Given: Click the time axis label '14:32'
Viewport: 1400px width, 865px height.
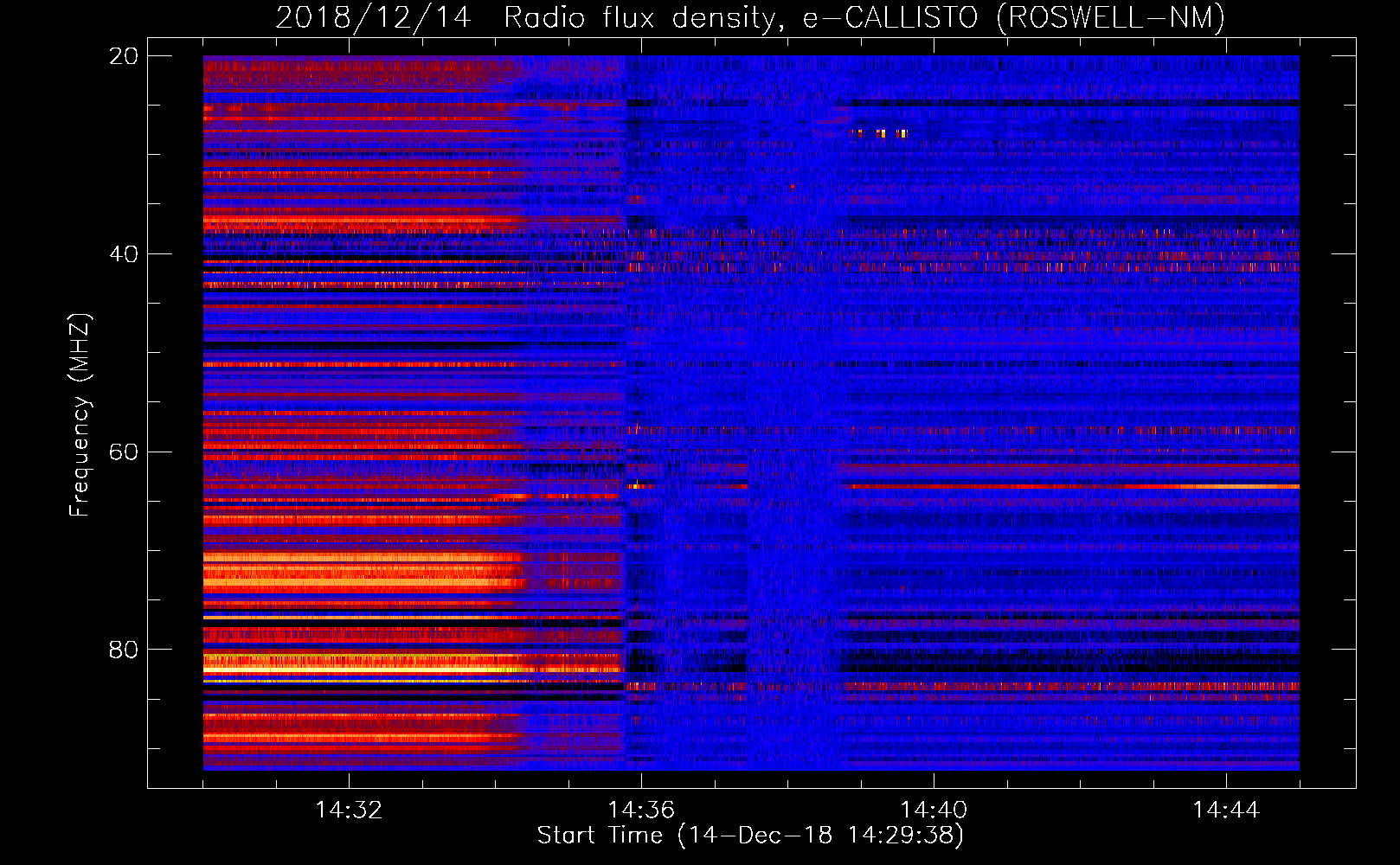Looking at the screenshot, I should [349, 810].
